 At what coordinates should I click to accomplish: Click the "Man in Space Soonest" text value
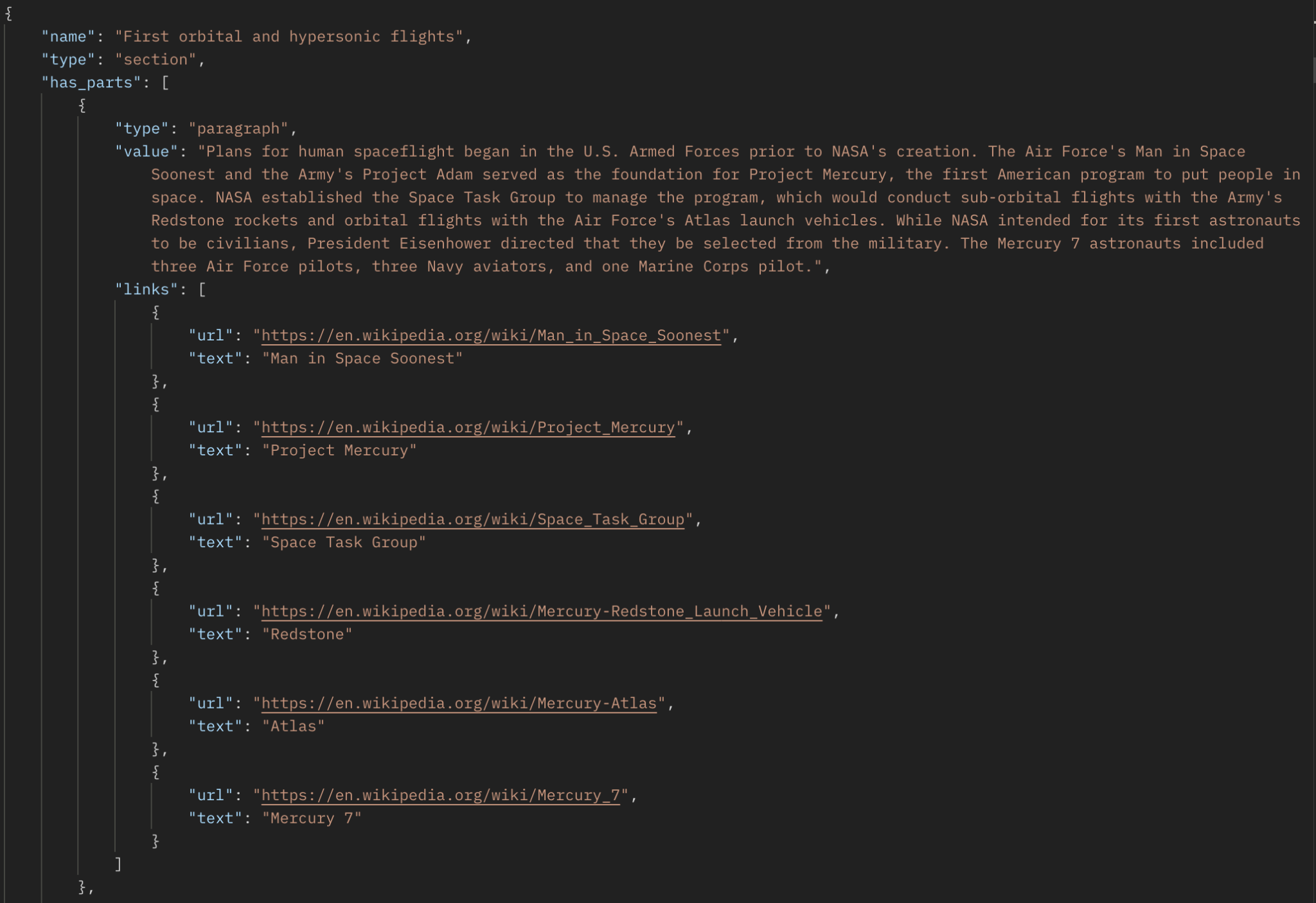tap(362, 358)
